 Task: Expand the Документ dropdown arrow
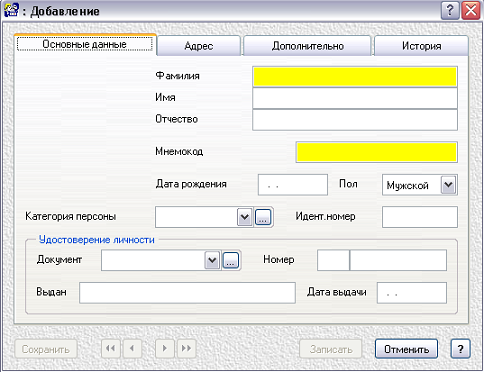click(212, 260)
